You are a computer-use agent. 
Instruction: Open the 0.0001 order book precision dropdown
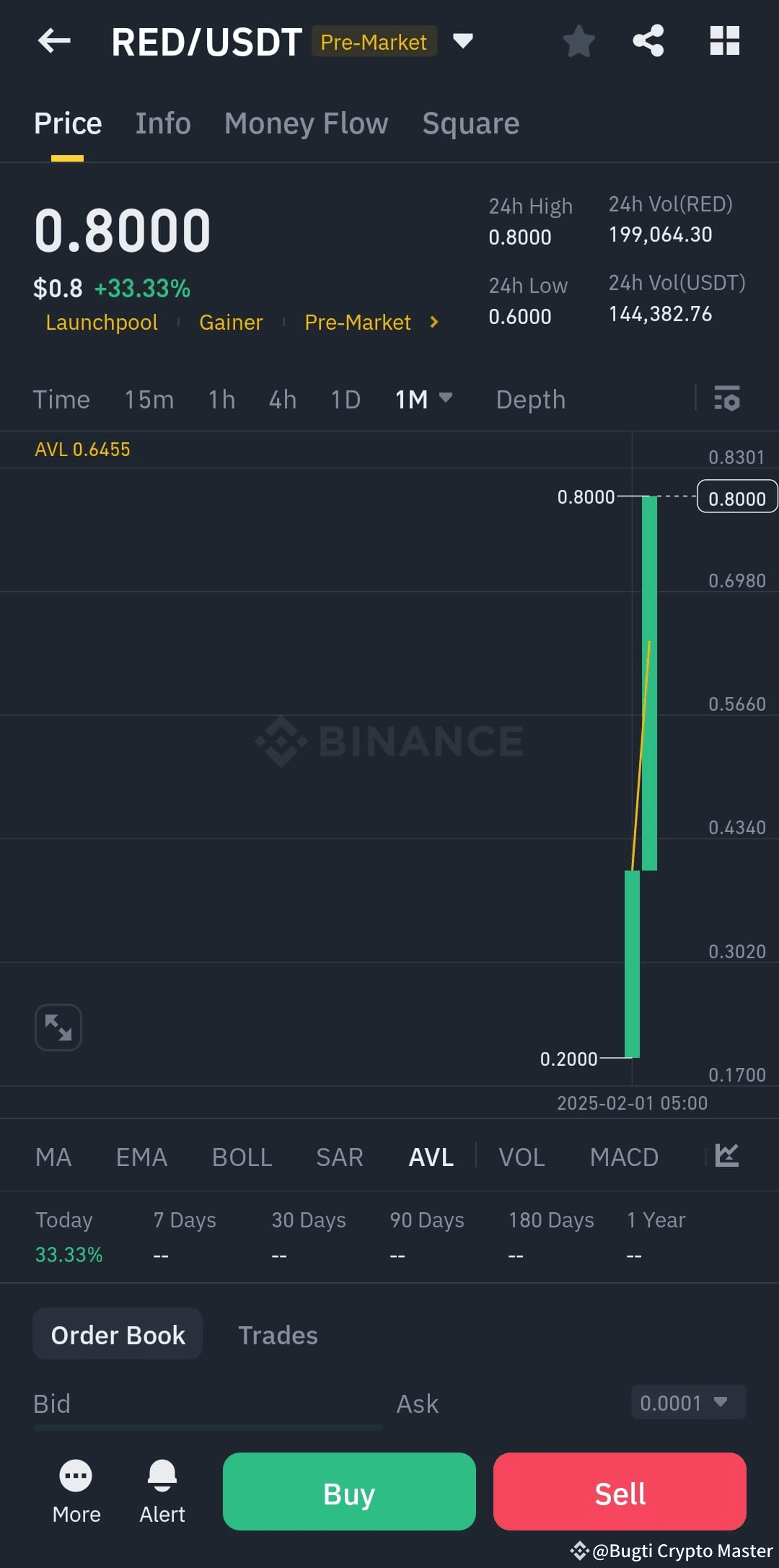pos(689,1402)
